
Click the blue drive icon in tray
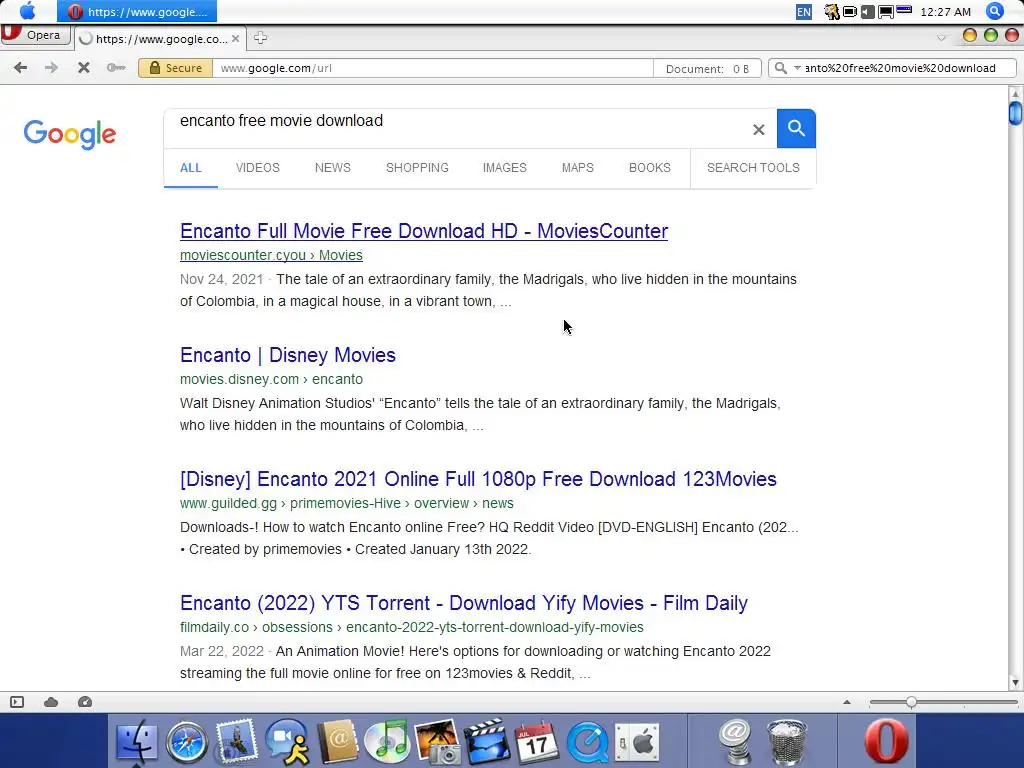click(x=904, y=10)
